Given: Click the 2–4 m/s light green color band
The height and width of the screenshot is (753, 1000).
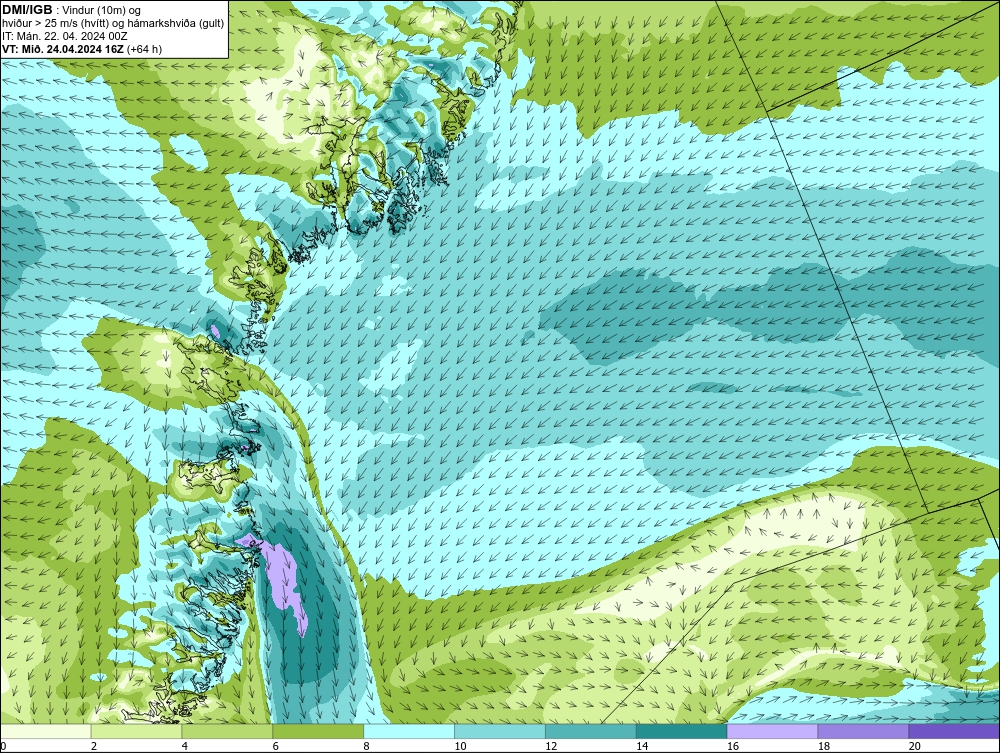Looking at the screenshot, I should click(136, 731).
